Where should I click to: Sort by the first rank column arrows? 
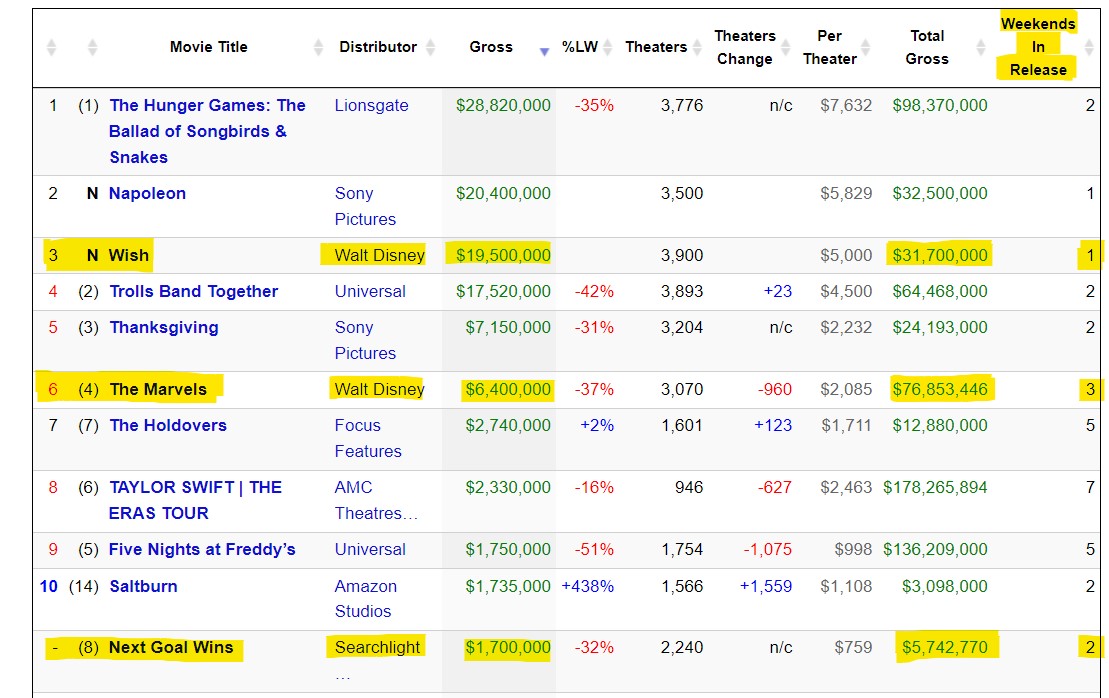(52, 48)
